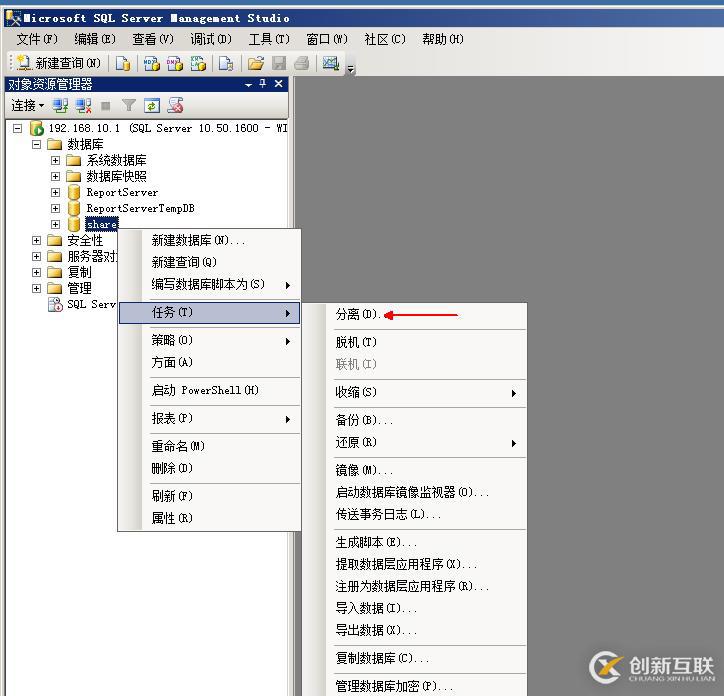This screenshot has width=724, height=696.
Task: Choose 属性(R) from context menu
Action: coord(209,518)
